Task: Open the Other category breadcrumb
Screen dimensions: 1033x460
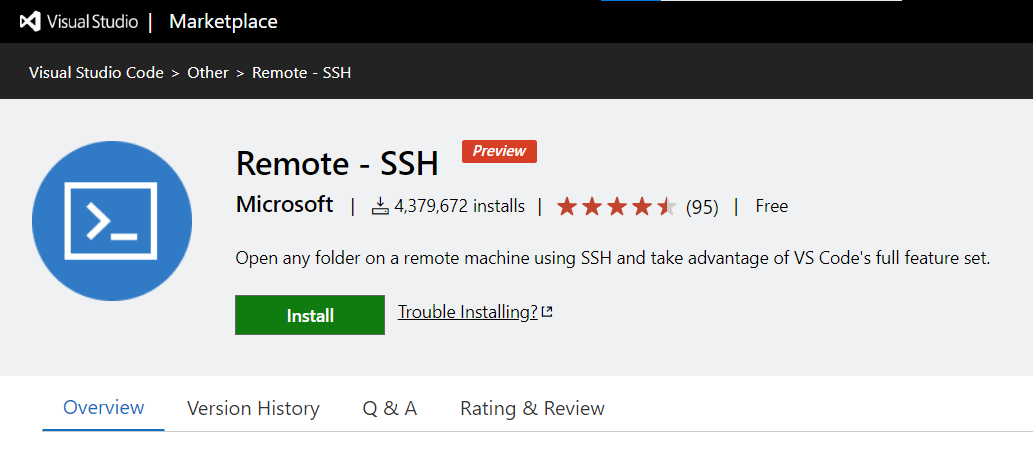Action: tap(208, 72)
